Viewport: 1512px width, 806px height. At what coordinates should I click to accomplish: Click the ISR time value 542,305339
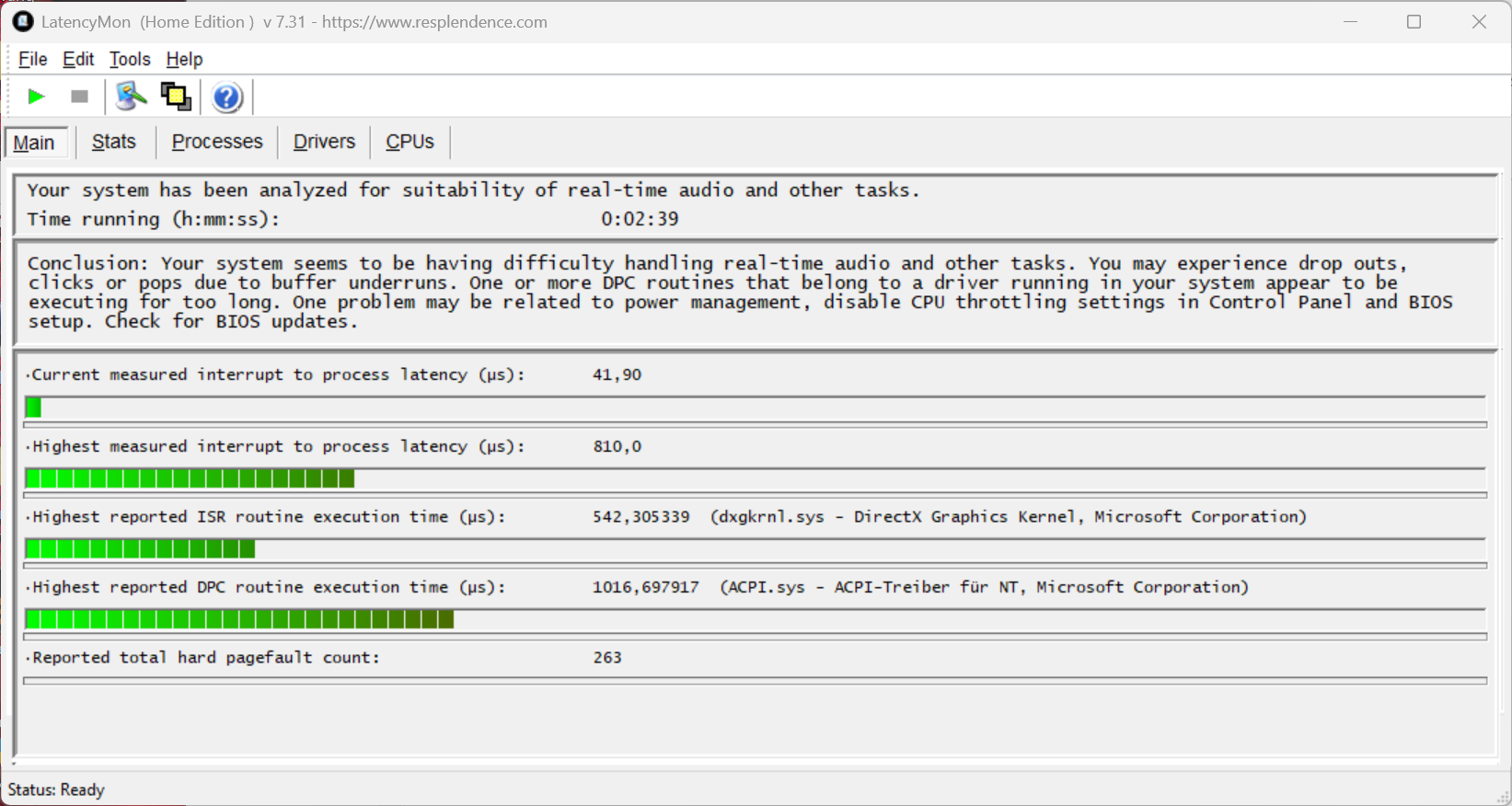(641, 516)
